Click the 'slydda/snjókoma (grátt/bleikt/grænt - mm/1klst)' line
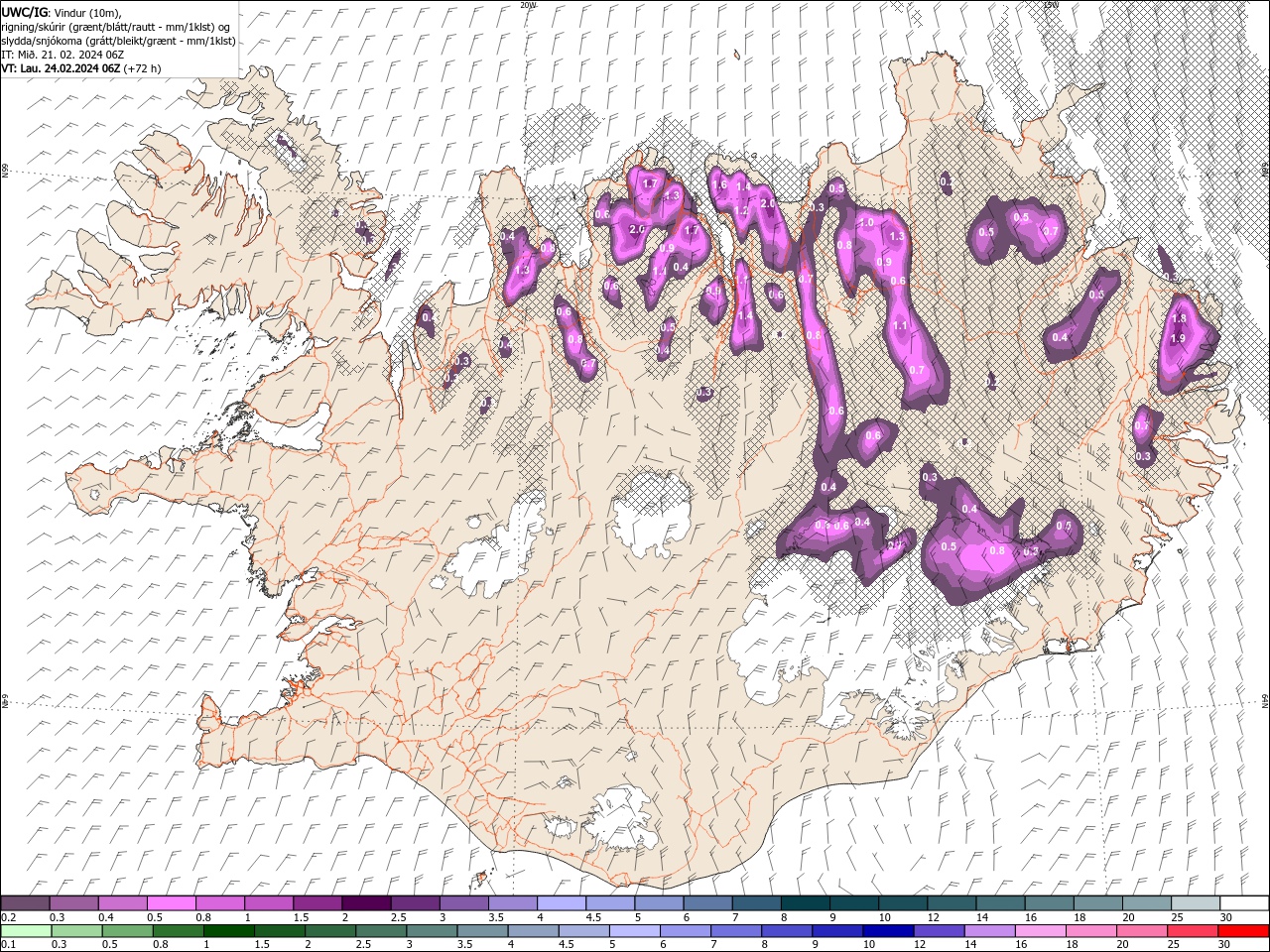This screenshot has width=1270, height=952. coord(118,41)
